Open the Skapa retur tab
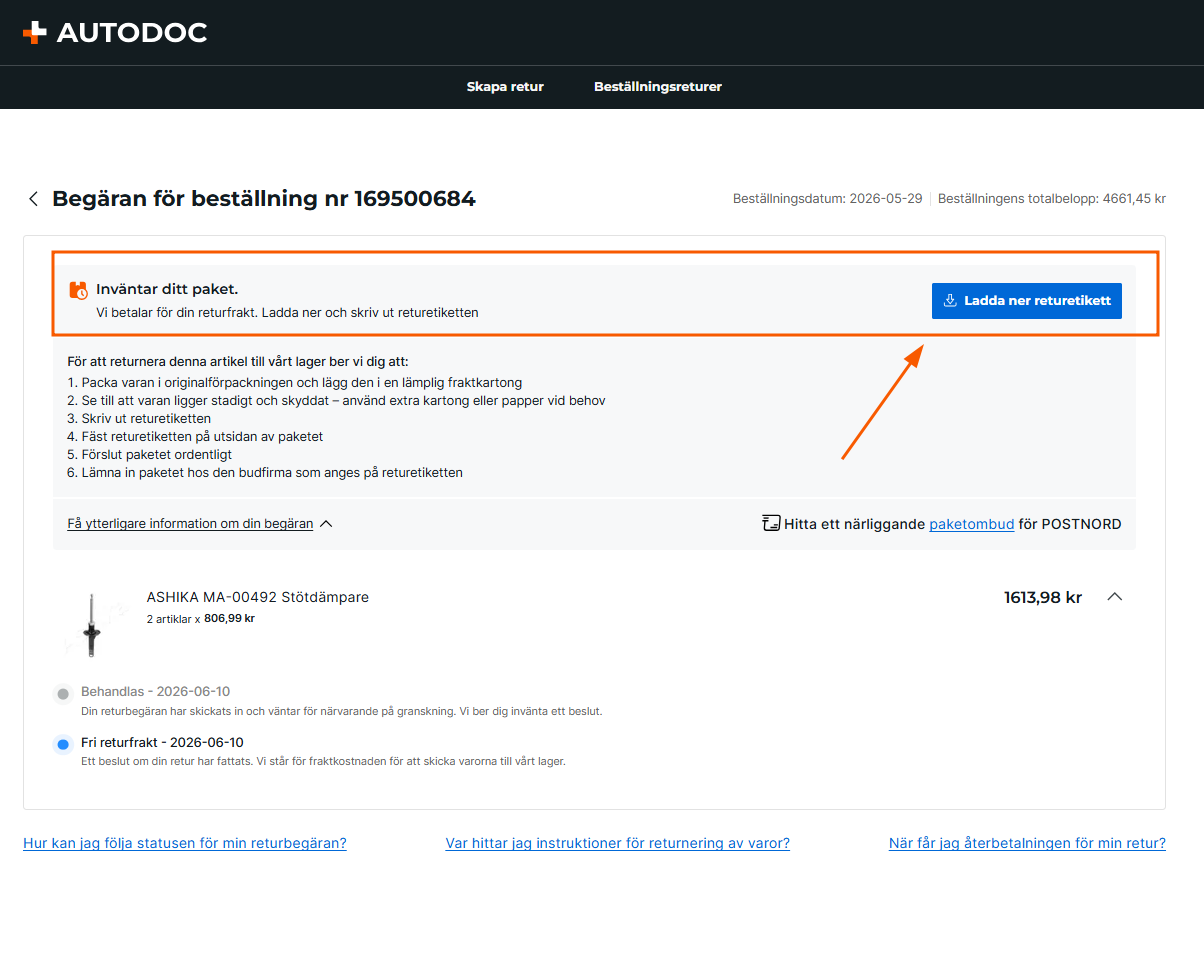Image resolution: width=1204 pixels, height=954 pixels. coord(505,87)
